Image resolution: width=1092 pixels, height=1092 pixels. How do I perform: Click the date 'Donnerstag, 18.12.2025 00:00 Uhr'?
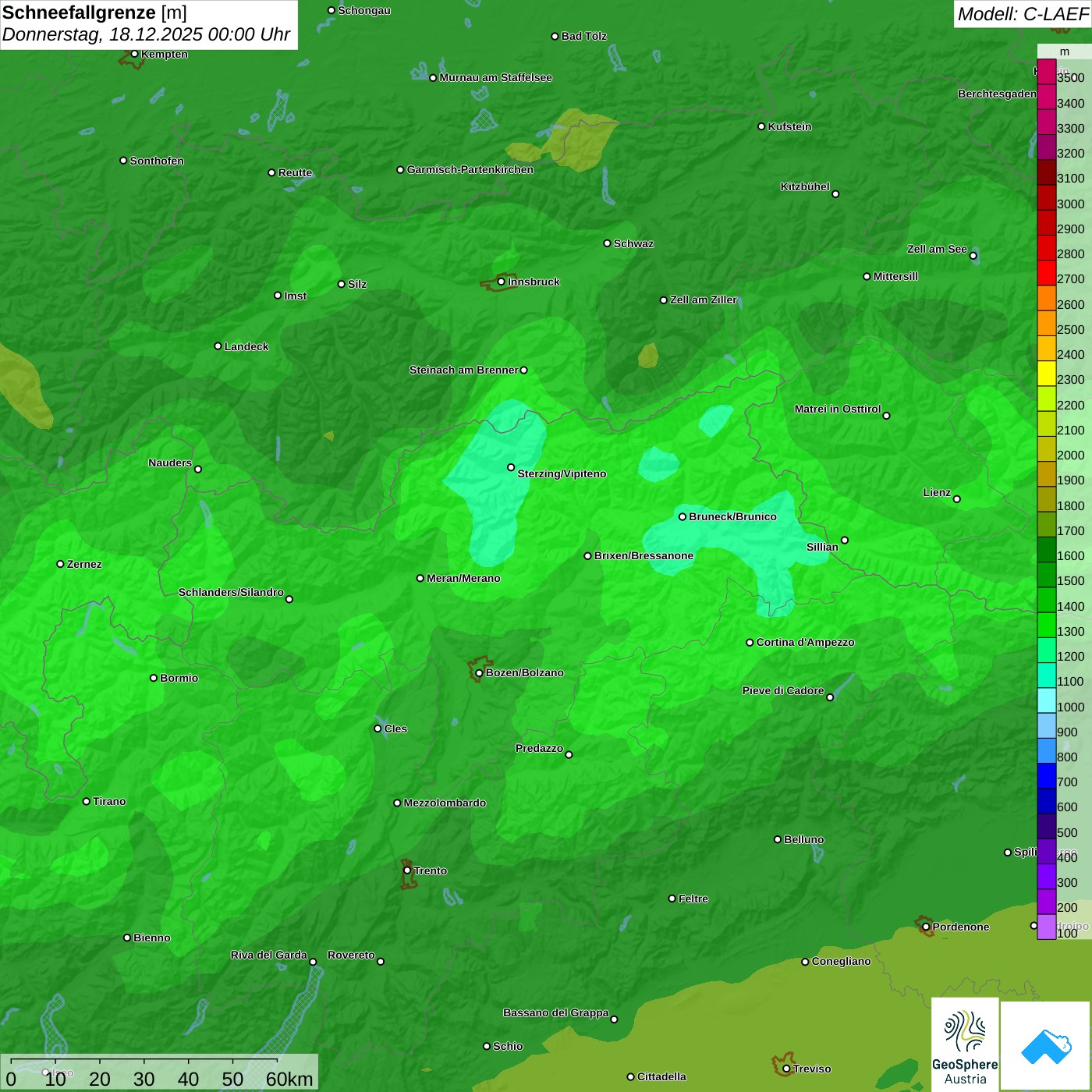[x=146, y=34]
